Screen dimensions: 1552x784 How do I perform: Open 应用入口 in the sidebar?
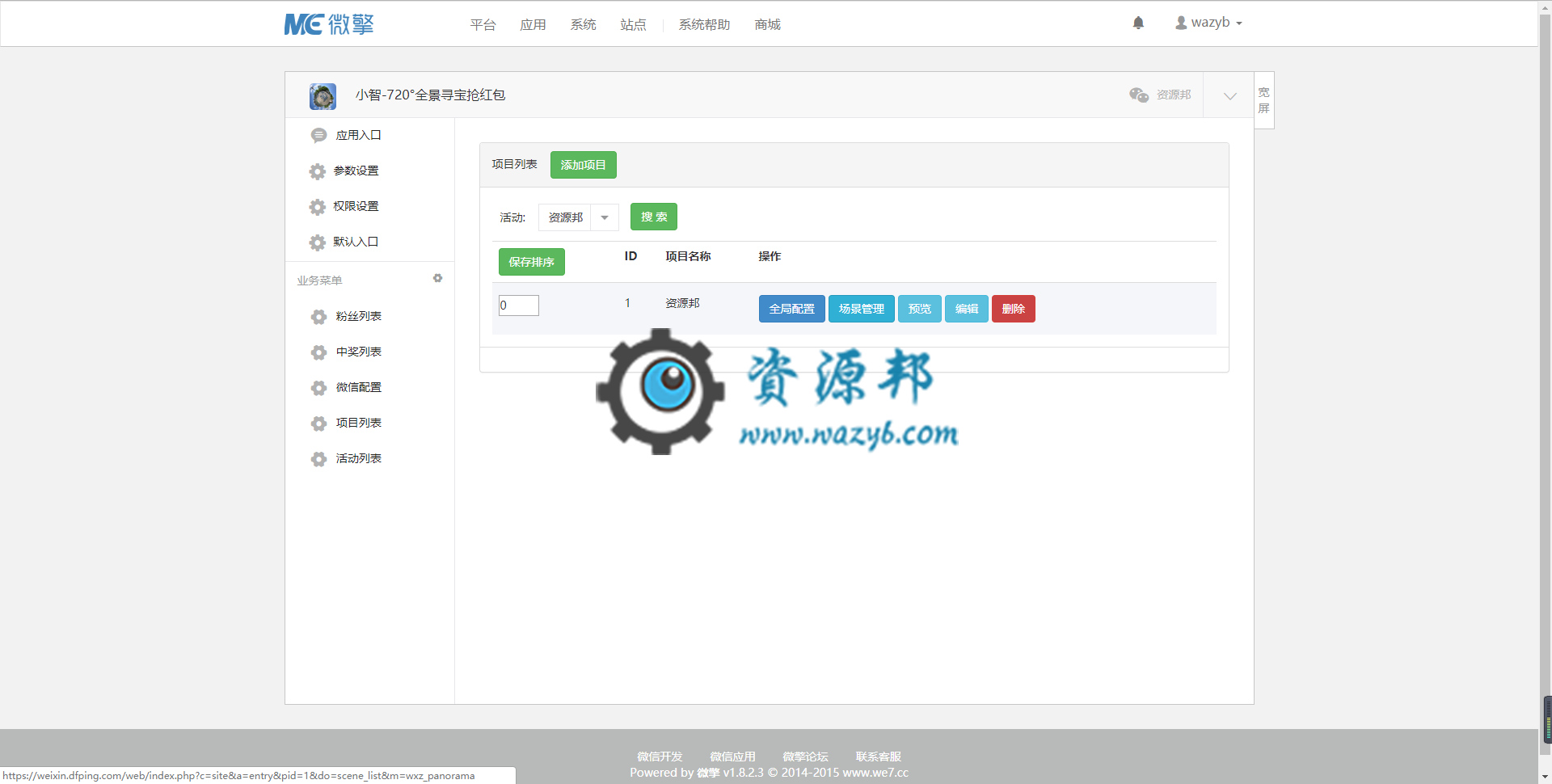tap(358, 135)
